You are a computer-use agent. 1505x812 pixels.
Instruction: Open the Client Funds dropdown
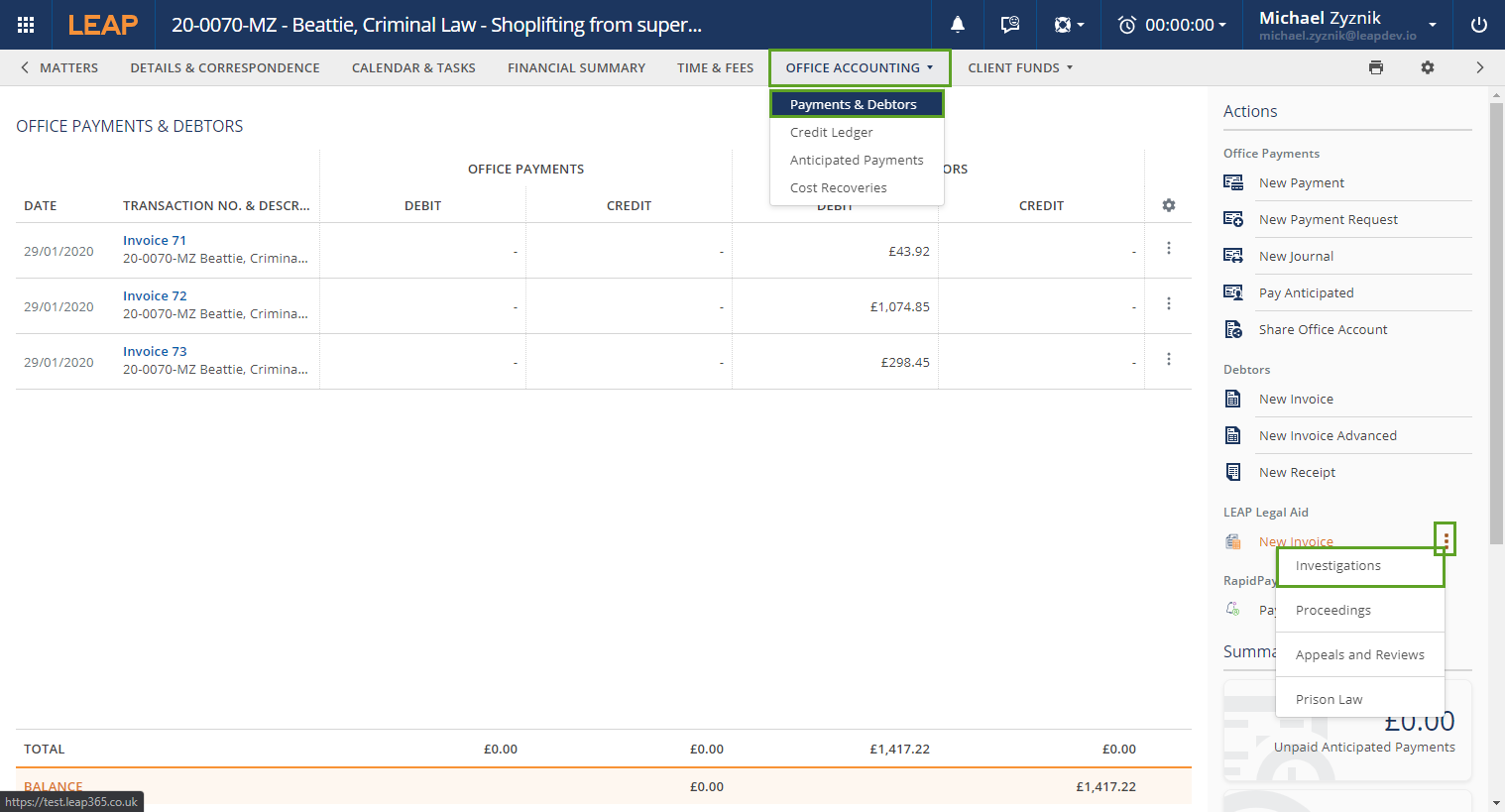tap(1019, 67)
